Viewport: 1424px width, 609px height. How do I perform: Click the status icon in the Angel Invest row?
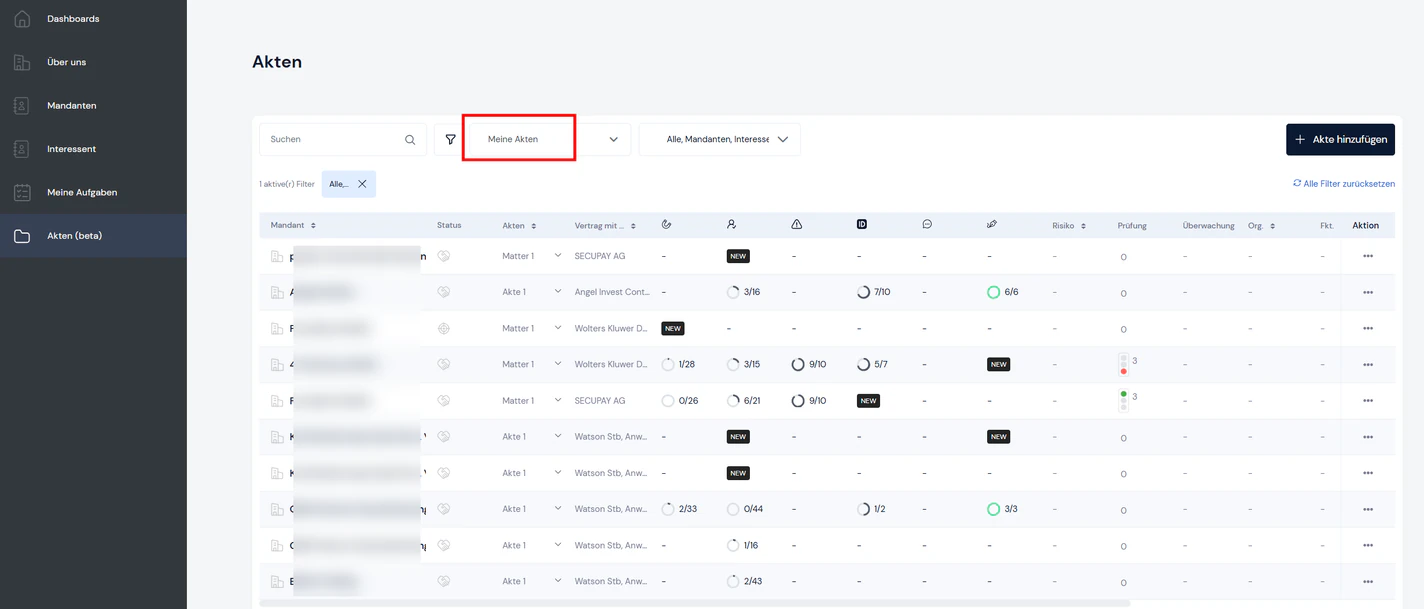pyautogui.click(x=444, y=292)
